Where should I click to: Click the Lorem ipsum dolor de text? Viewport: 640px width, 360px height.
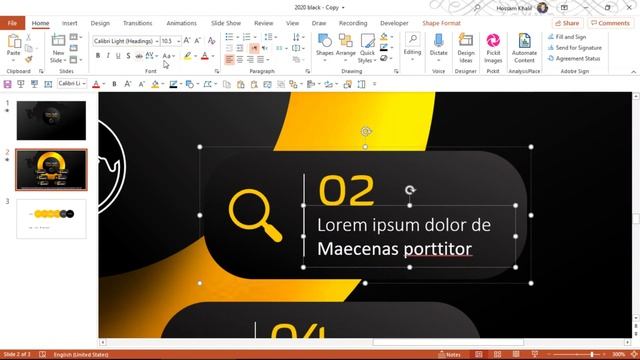point(404,225)
